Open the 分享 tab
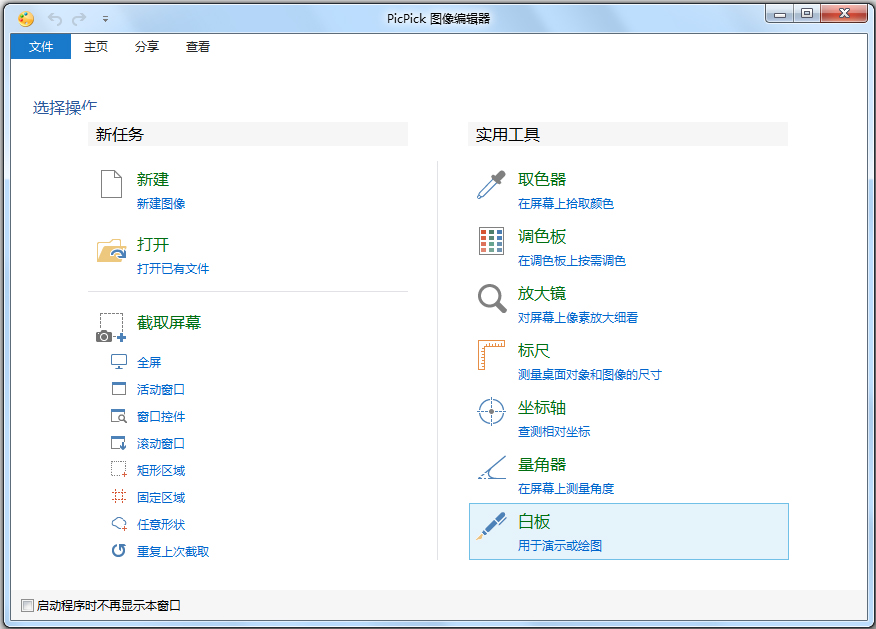Viewport: 876px width, 629px height. coord(147,46)
